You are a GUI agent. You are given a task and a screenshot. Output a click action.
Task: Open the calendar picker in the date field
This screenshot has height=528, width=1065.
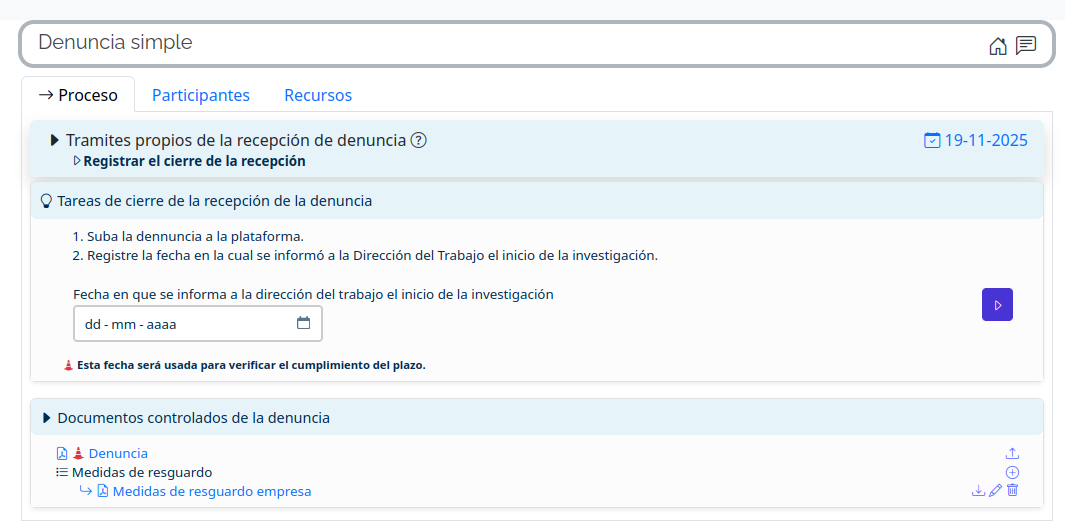coord(304,323)
